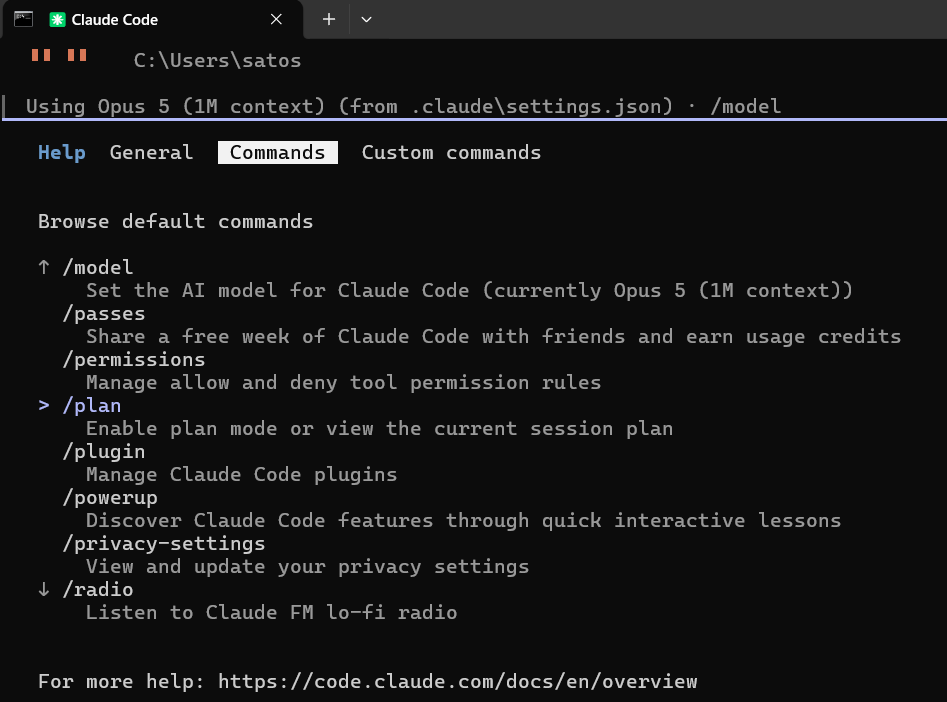Select the /plugin command
Image resolution: width=947 pixels, height=702 pixels.
[x=104, y=451]
